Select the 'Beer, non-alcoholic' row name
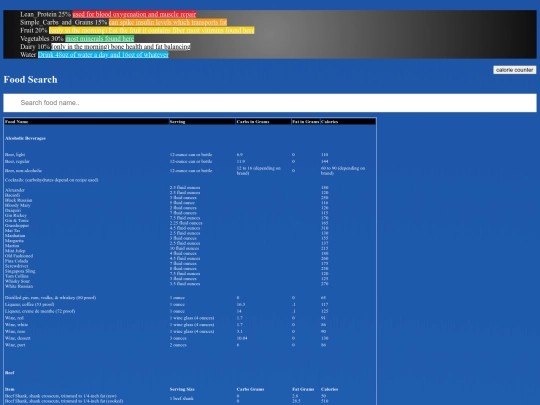 point(23,170)
